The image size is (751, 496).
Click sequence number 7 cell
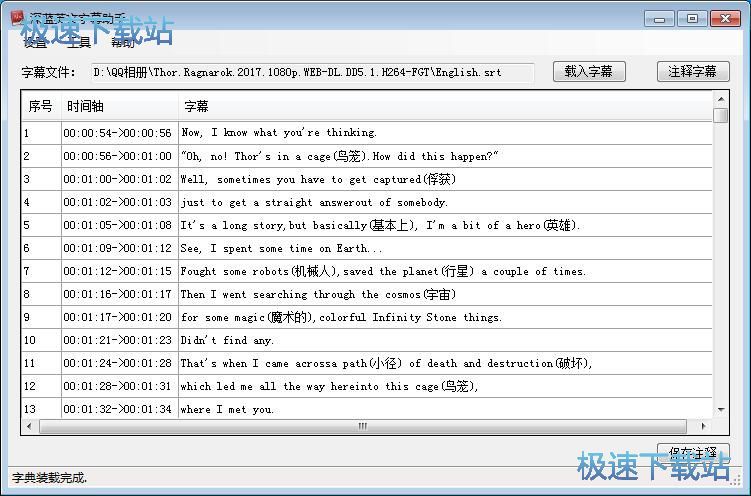click(x=41, y=271)
